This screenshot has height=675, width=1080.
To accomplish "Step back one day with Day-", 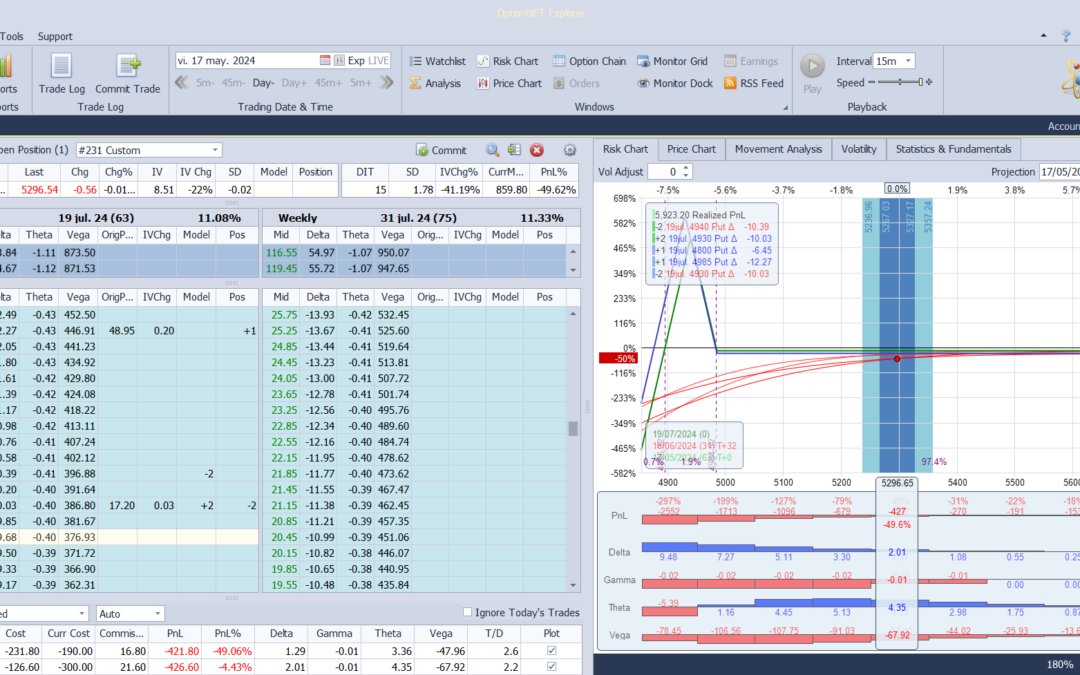I will 263,83.
